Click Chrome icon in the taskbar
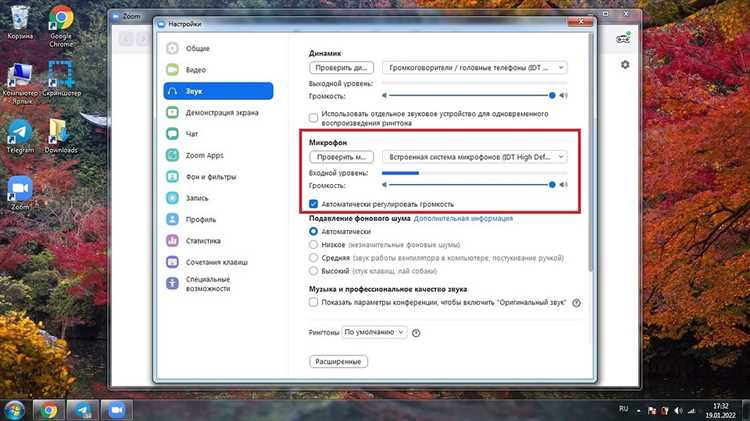 (x=48, y=410)
